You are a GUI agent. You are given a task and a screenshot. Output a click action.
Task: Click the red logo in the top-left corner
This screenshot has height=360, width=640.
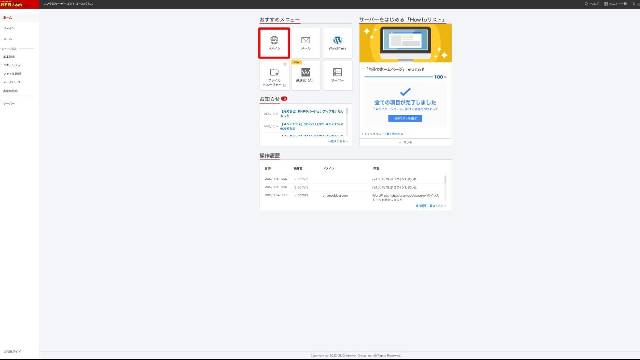[x=19, y=4]
